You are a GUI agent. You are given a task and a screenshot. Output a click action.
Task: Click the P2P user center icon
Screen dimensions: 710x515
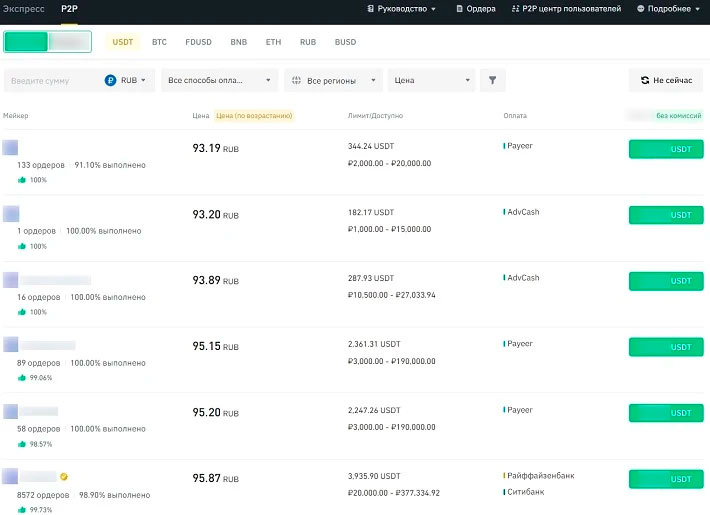[x=515, y=9]
